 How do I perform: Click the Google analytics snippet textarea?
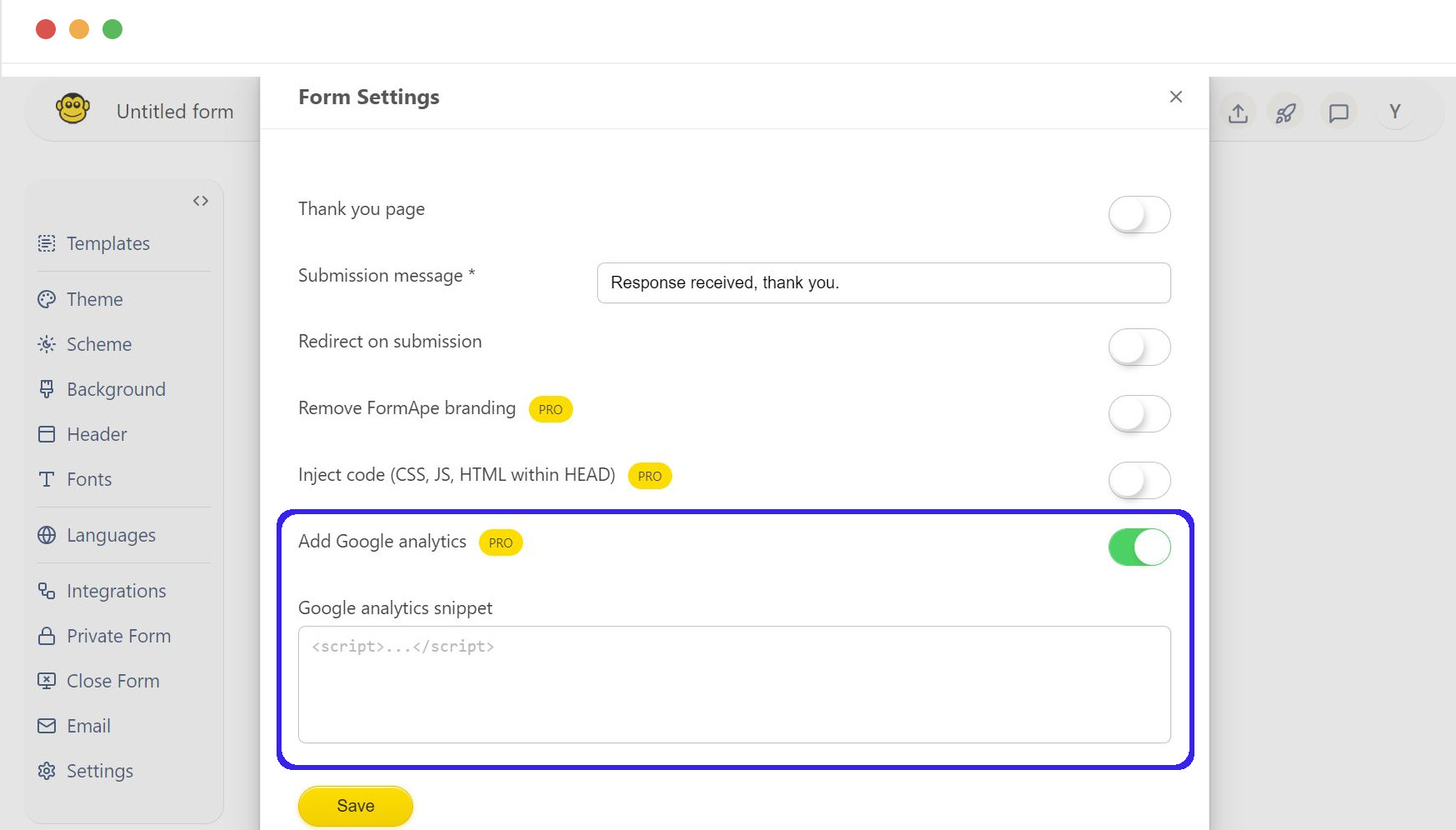tap(735, 684)
